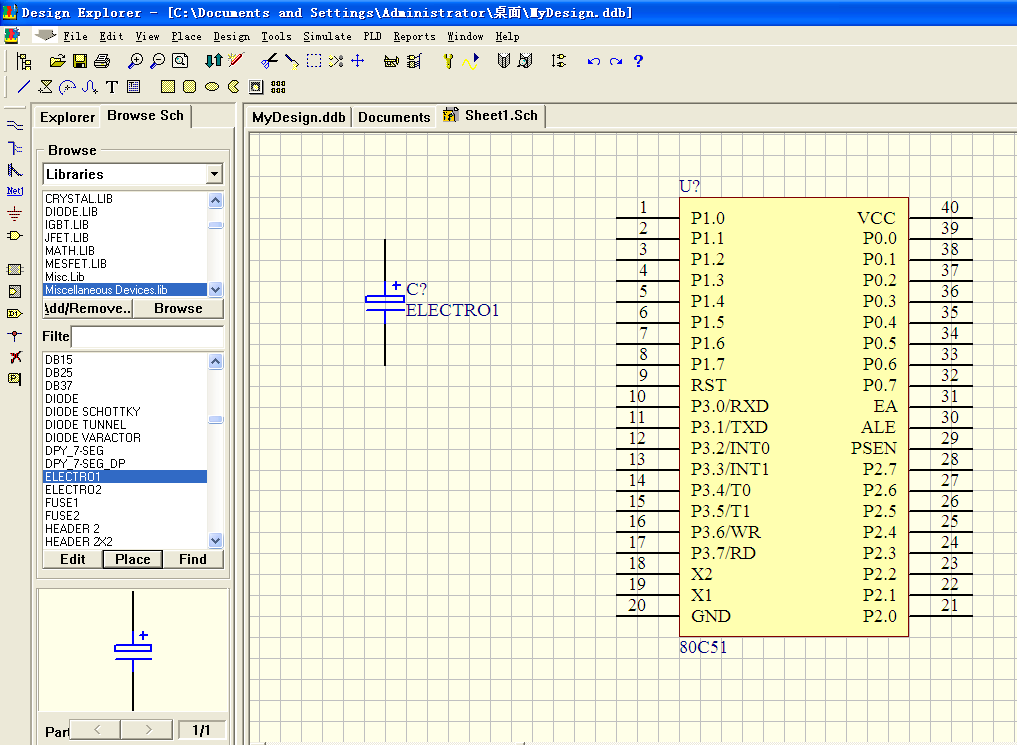
Task: Click into the Filter text field
Action: pyautogui.click(x=146, y=337)
